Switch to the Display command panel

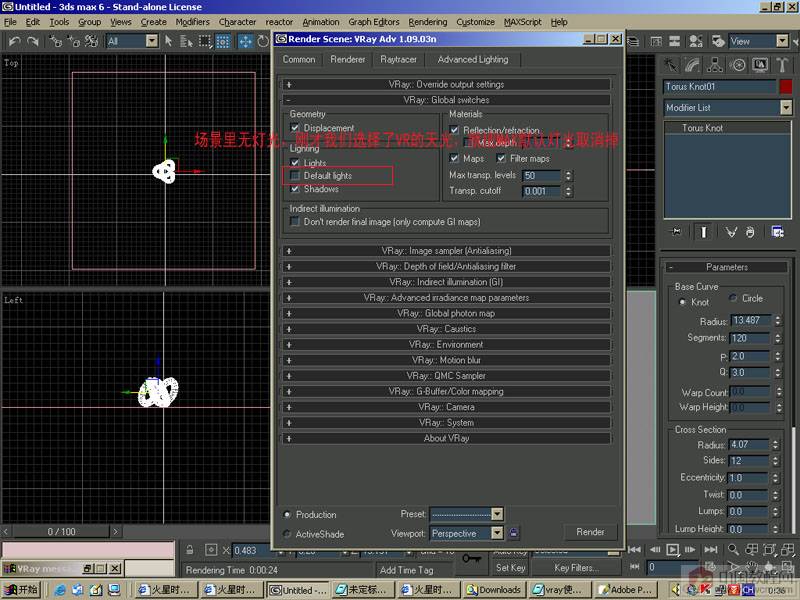pos(760,65)
